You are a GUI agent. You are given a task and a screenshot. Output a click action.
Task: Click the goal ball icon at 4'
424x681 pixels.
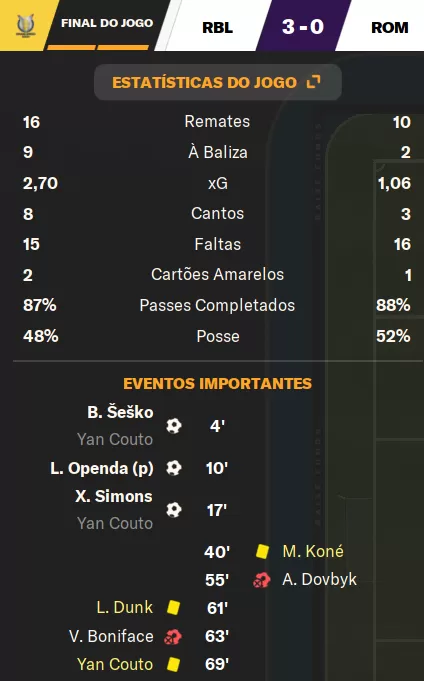pos(174,426)
